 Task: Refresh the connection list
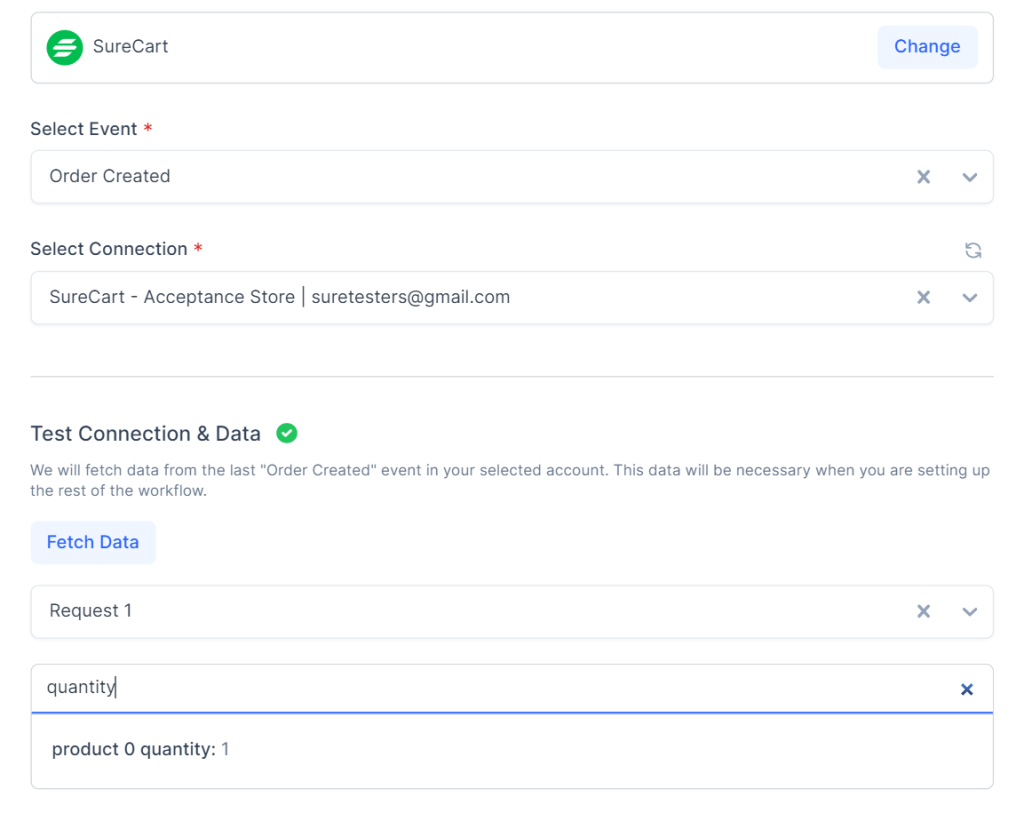[973, 250]
